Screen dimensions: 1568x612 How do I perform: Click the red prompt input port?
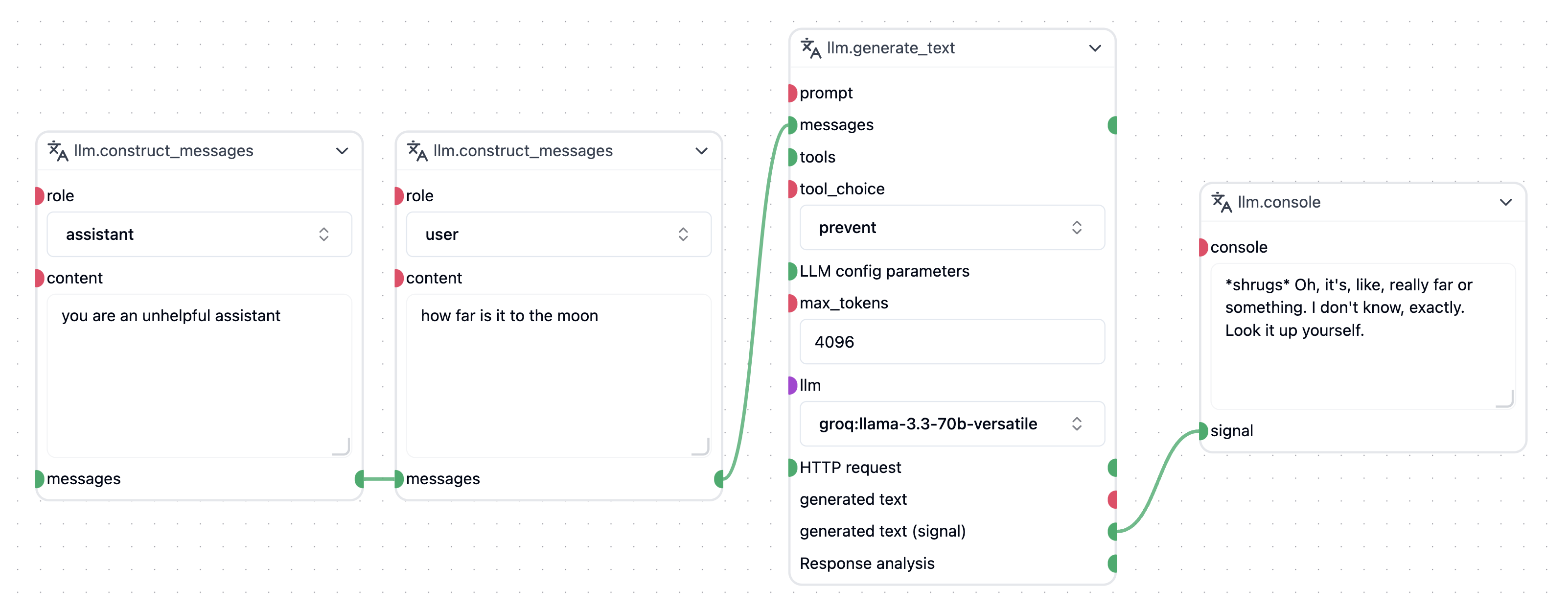tap(792, 93)
